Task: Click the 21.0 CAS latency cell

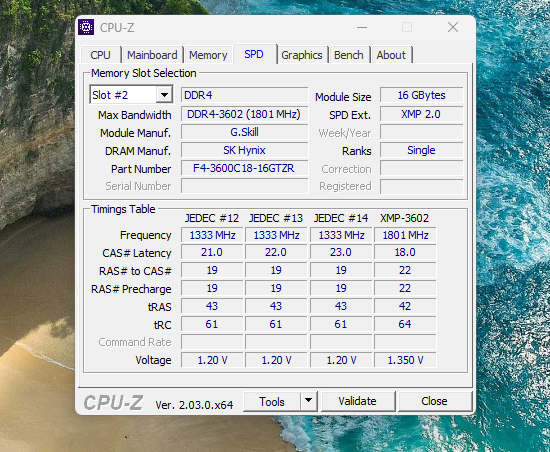Action: (212, 252)
